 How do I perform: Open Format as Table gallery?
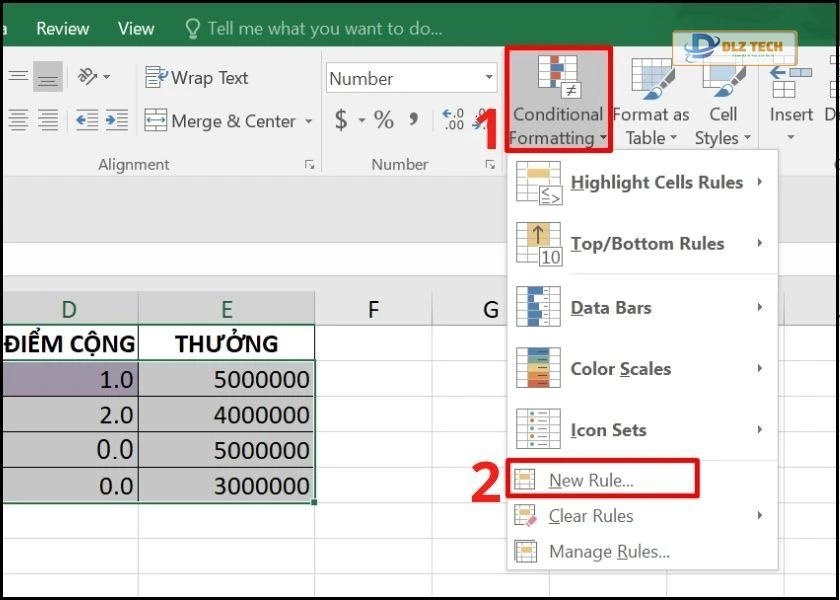point(651,100)
